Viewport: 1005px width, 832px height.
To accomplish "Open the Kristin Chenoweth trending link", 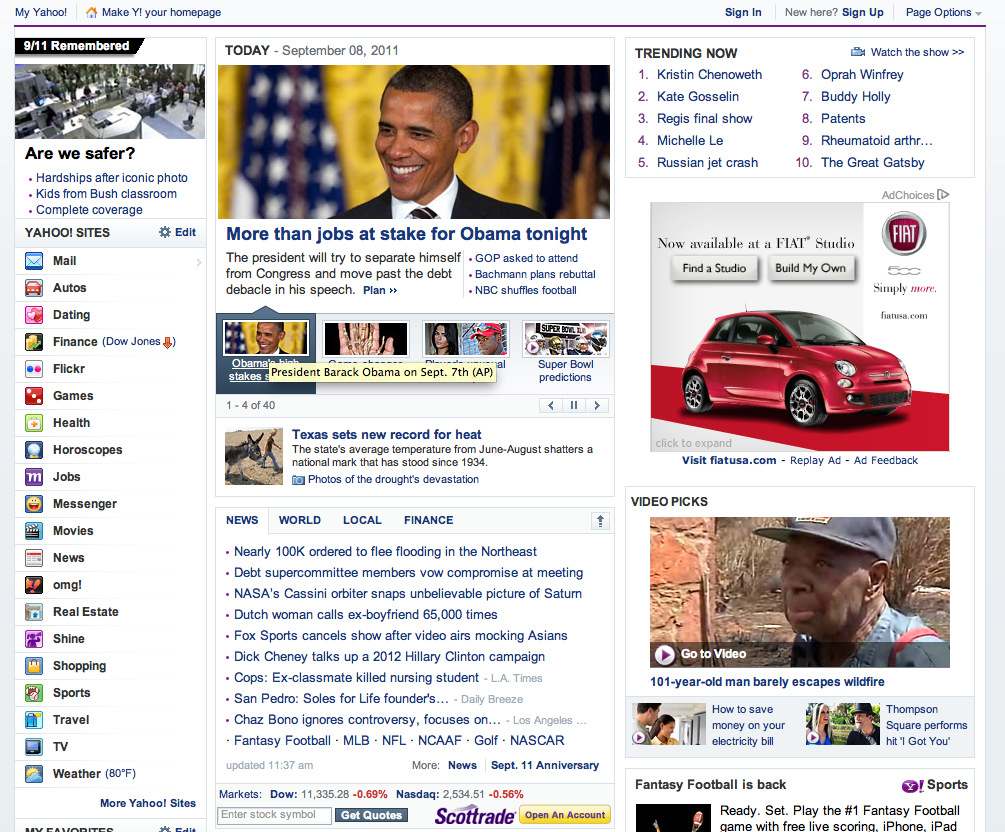I will click(710, 74).
